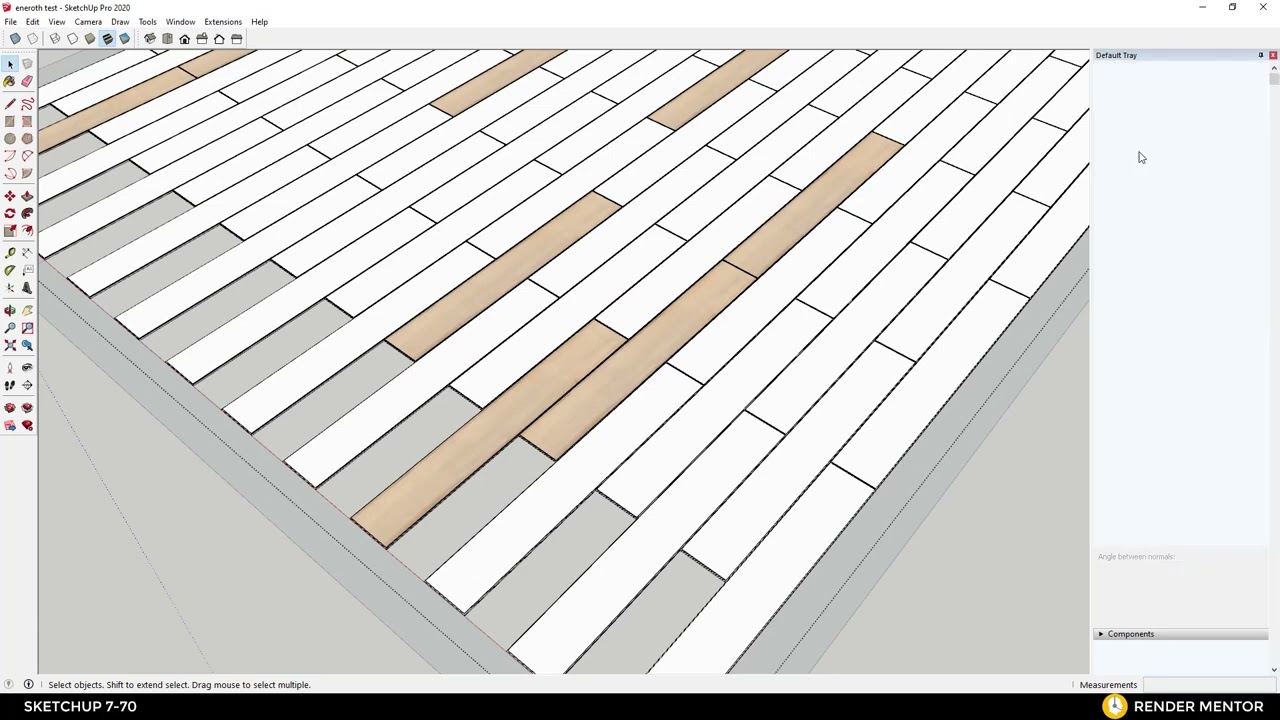This screenshot has width=1280, height=720.
Task: Select the Previous view tool
Action: tap(27, 345)
